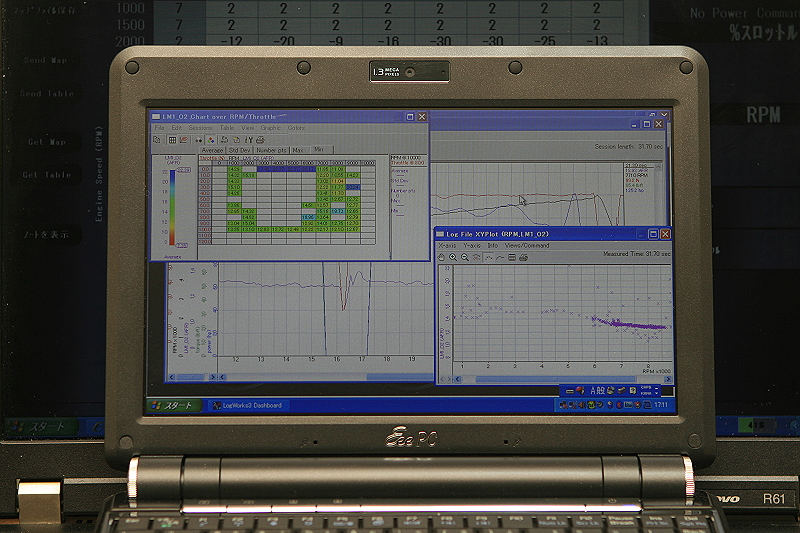
Task: Switch to table grid view icon
Action: click(172, 140)
